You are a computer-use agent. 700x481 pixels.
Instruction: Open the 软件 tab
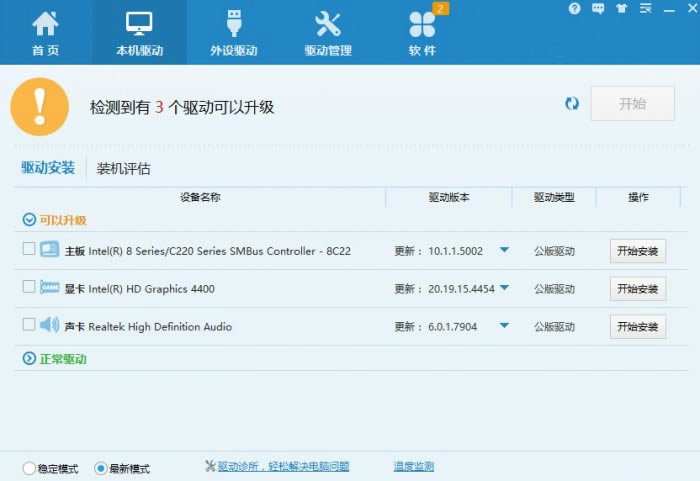coord(422,33)
